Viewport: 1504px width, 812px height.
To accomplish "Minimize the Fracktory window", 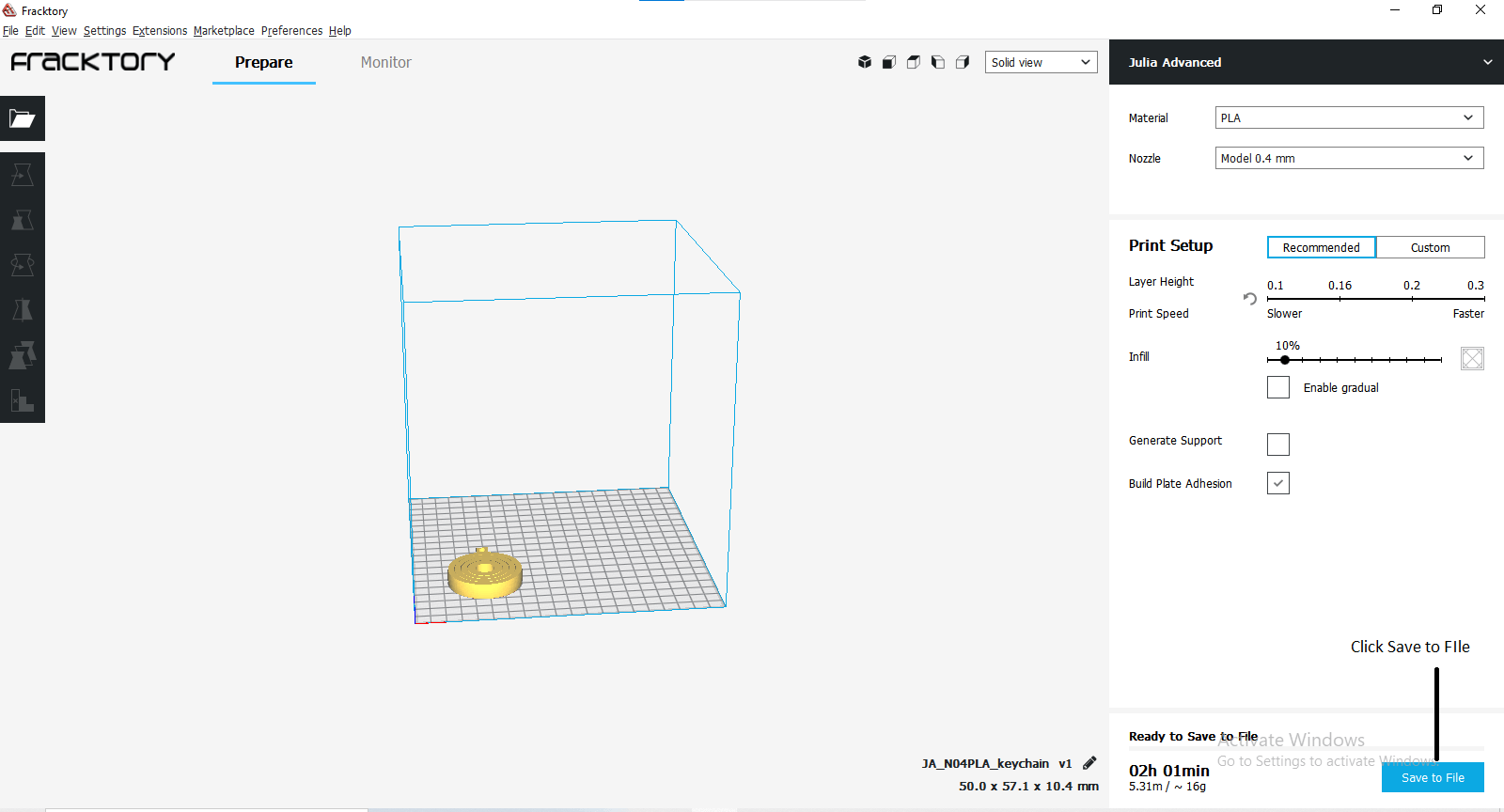I will (x=1395, y=10).
